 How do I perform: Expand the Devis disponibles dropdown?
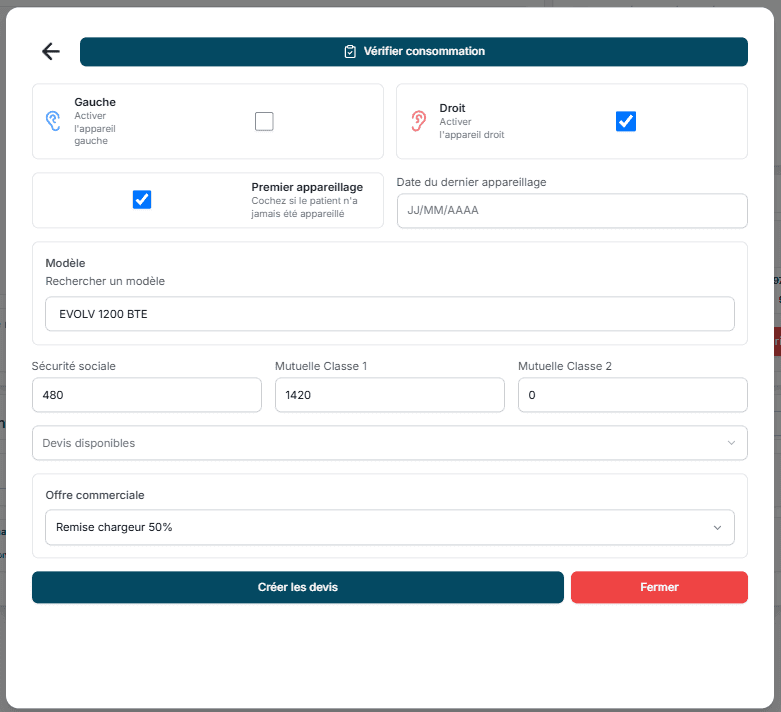coord(390,442)
